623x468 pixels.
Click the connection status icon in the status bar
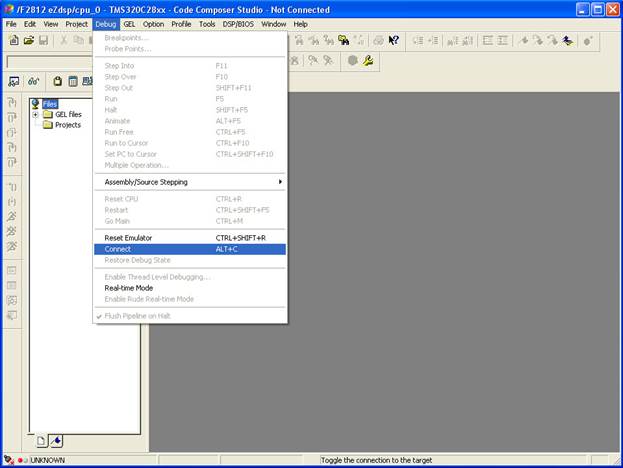point(9,460)
